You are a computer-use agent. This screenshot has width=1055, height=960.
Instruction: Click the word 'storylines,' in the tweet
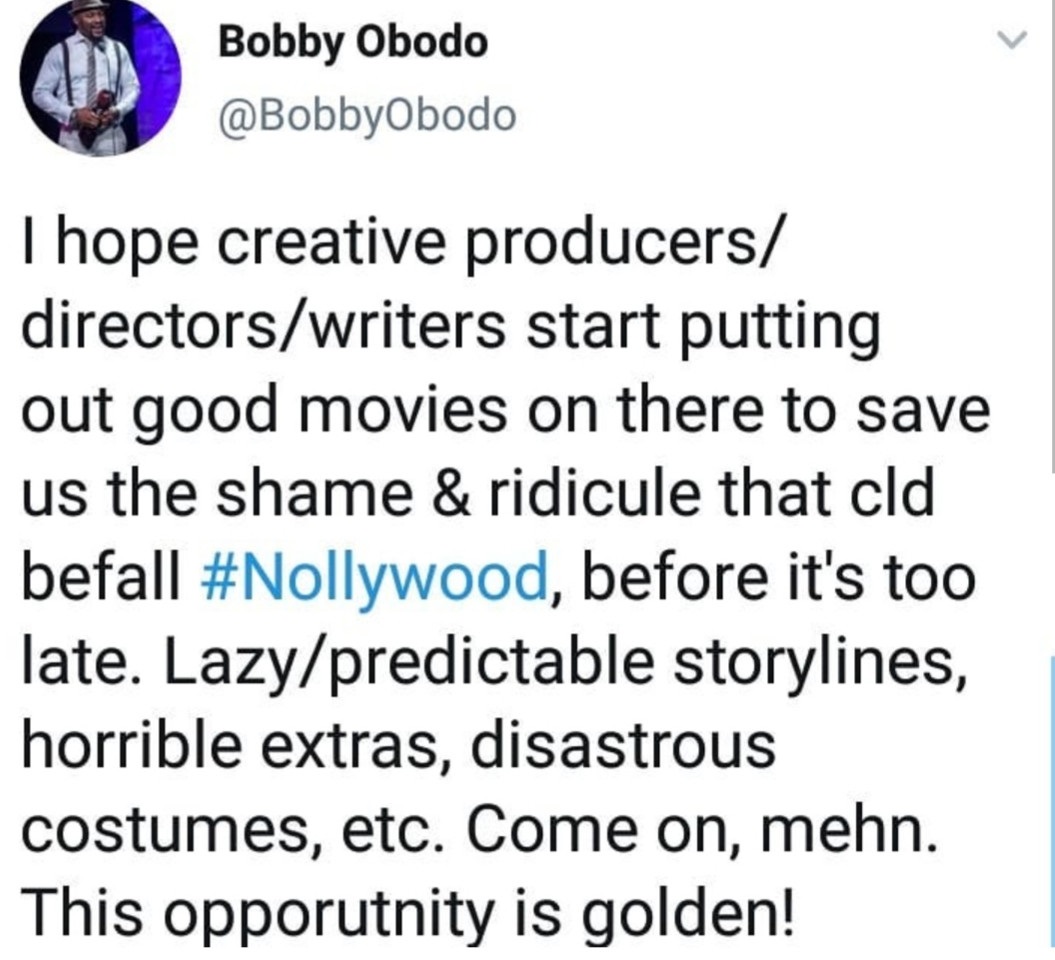point(820,661)
